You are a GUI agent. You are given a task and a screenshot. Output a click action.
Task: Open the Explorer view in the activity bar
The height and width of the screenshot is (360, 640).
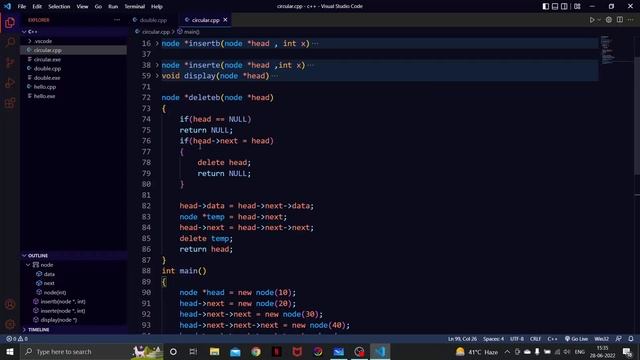tap(10, 22)
